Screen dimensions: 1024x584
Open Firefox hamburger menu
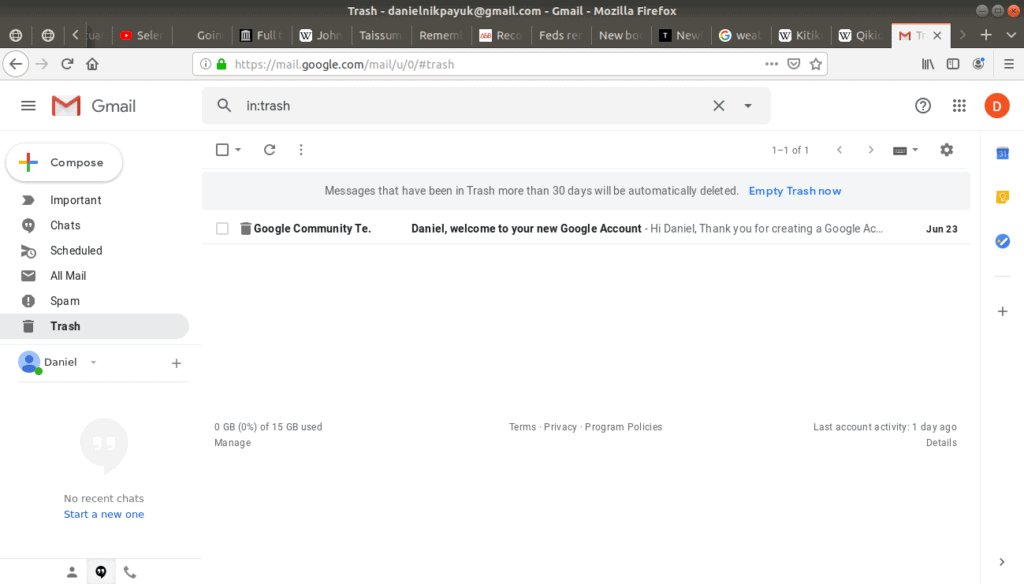coord(1008,64)
